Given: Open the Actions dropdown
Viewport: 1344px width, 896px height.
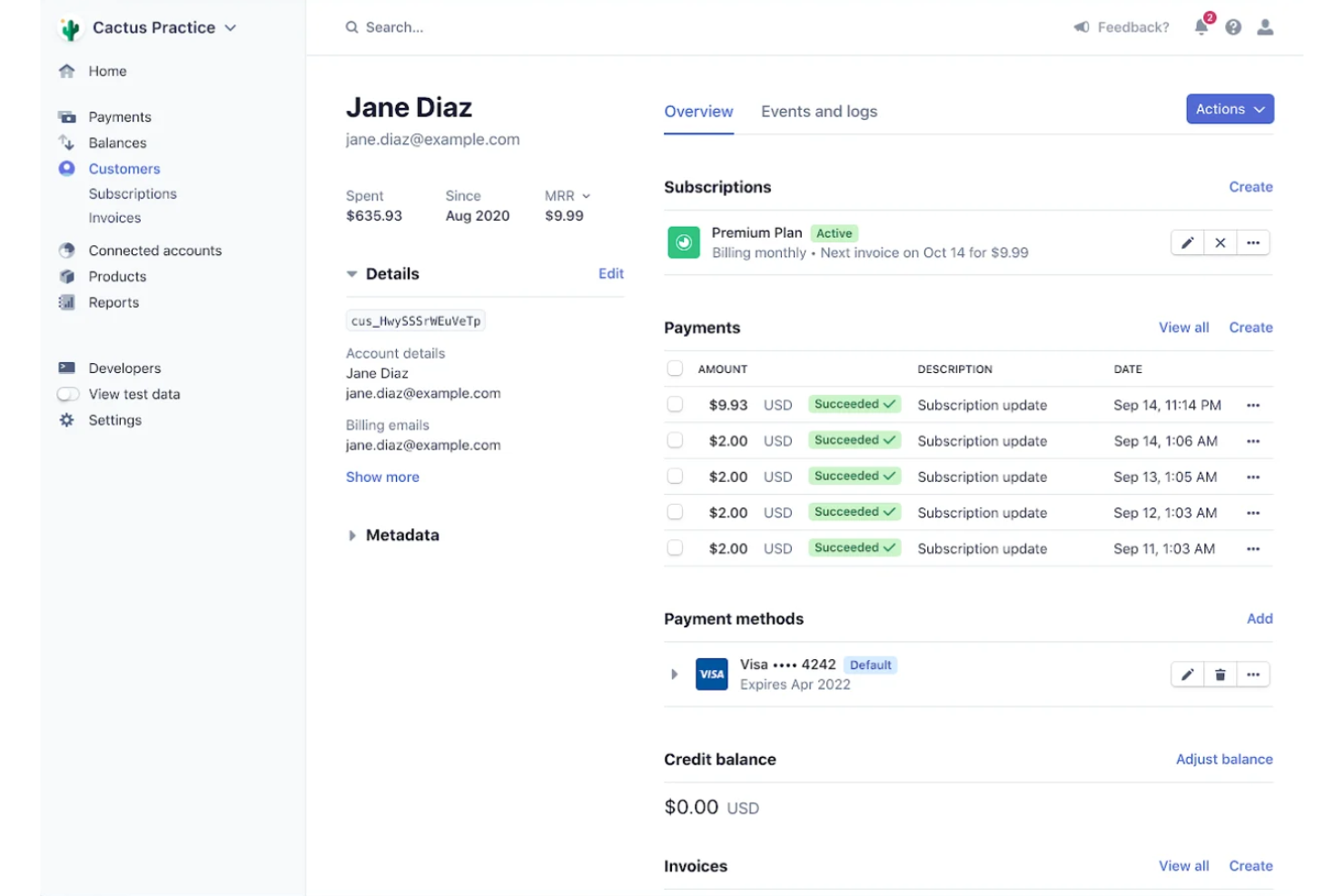Looking at the screenshot, I should coord(1229,108).
